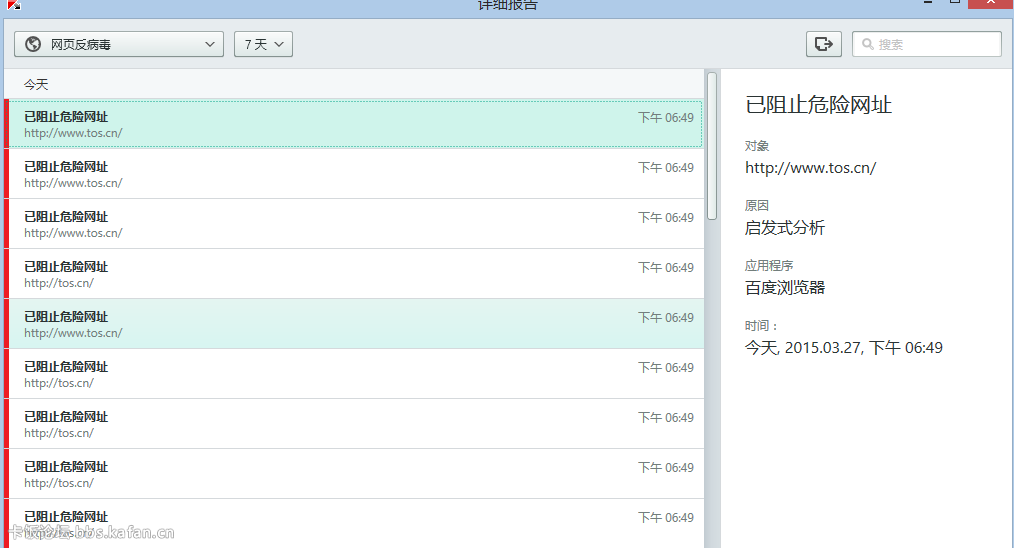Click the Kaspersky logo in the title bar
Image resolution: width=1014 pixels, height=548 pixels.
click(x=14, y=4)
